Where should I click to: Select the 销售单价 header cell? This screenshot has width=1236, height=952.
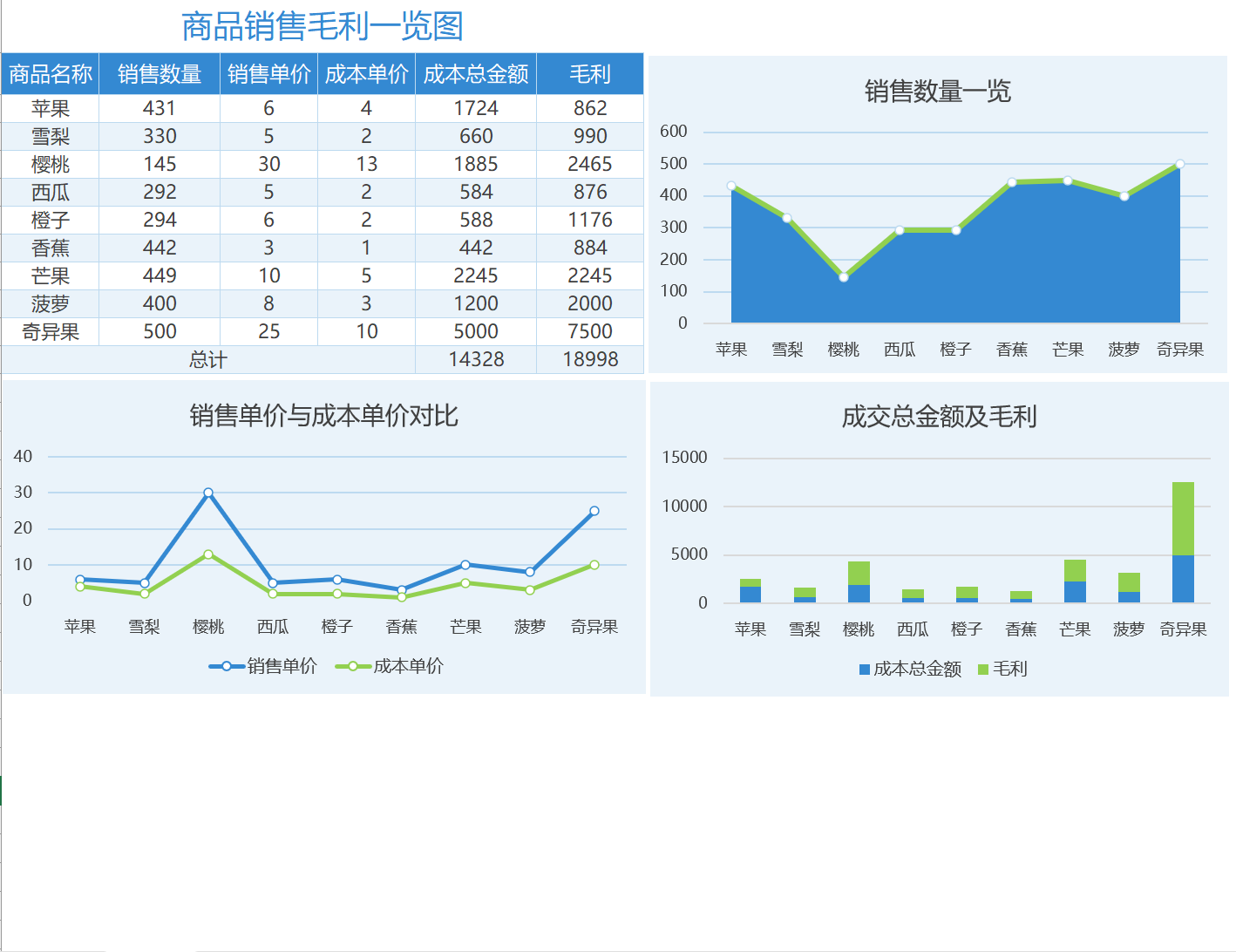[x=269, y=74]
